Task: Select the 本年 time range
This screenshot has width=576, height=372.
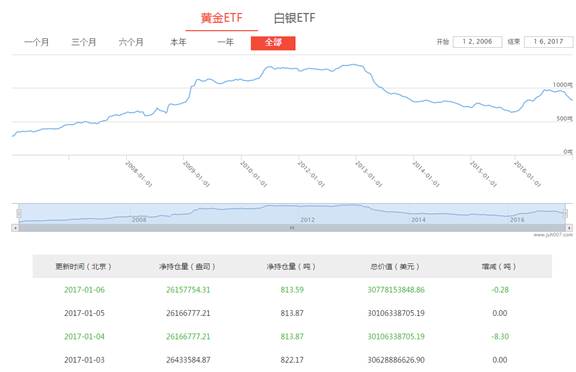Action: [178, 42]
